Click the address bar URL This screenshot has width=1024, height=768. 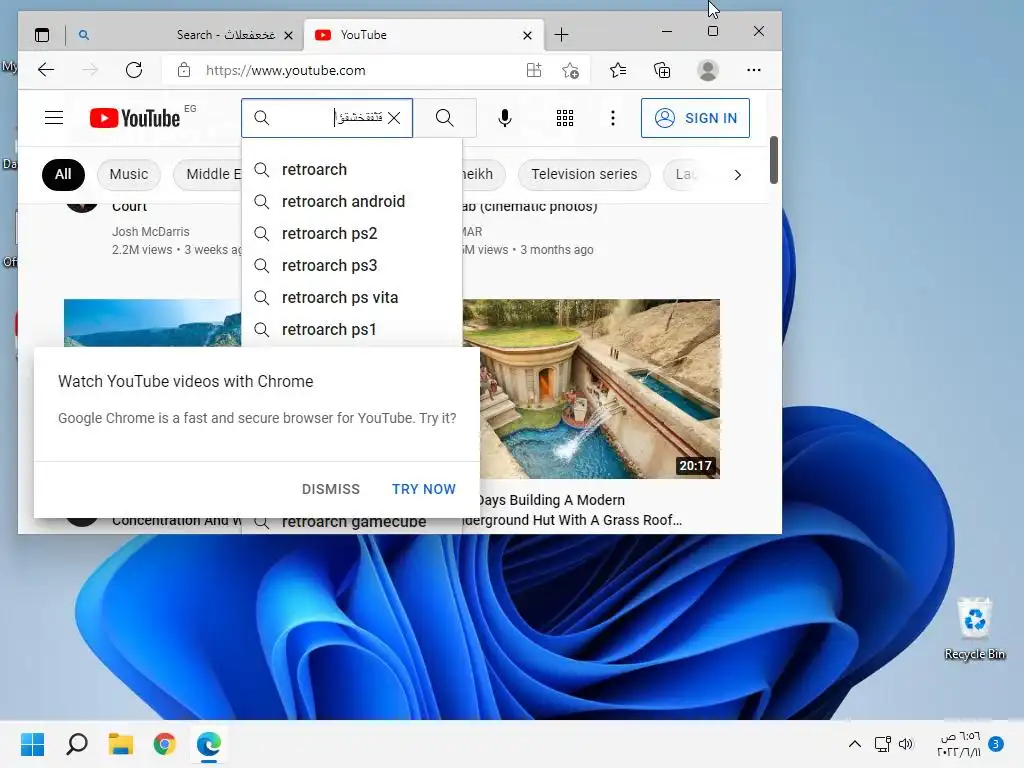click(x=285, y=71)
